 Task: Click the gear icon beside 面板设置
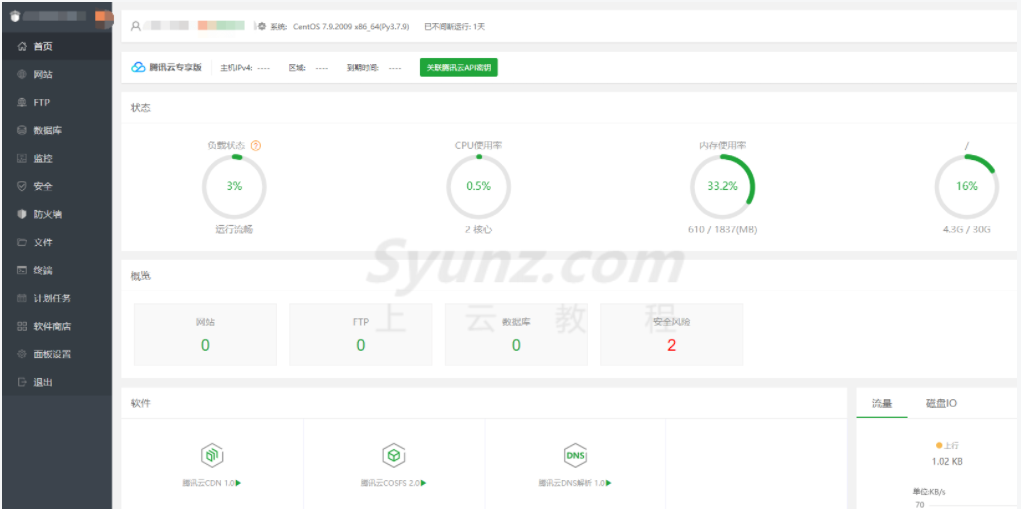(21, 354)
